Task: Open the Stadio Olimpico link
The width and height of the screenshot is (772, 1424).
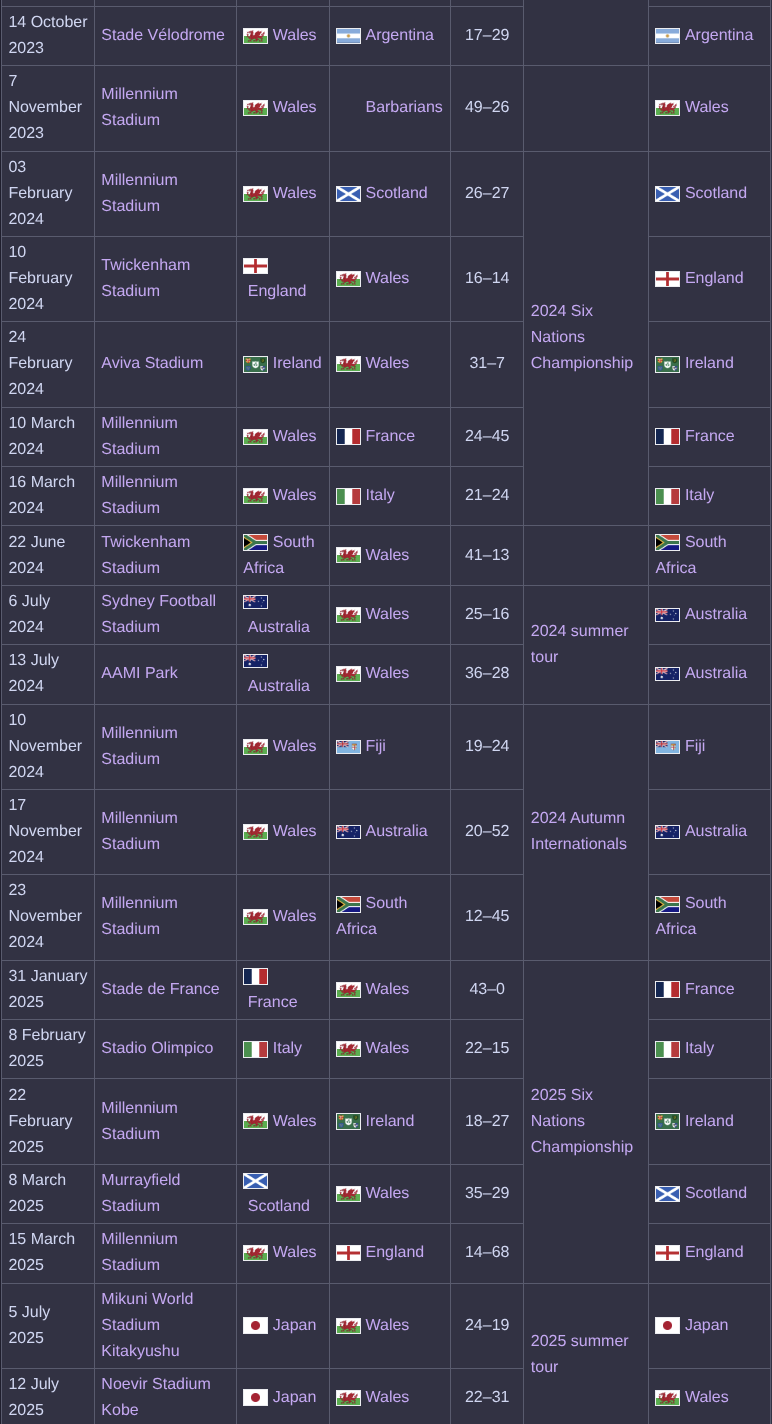Action: (157, 1048)
